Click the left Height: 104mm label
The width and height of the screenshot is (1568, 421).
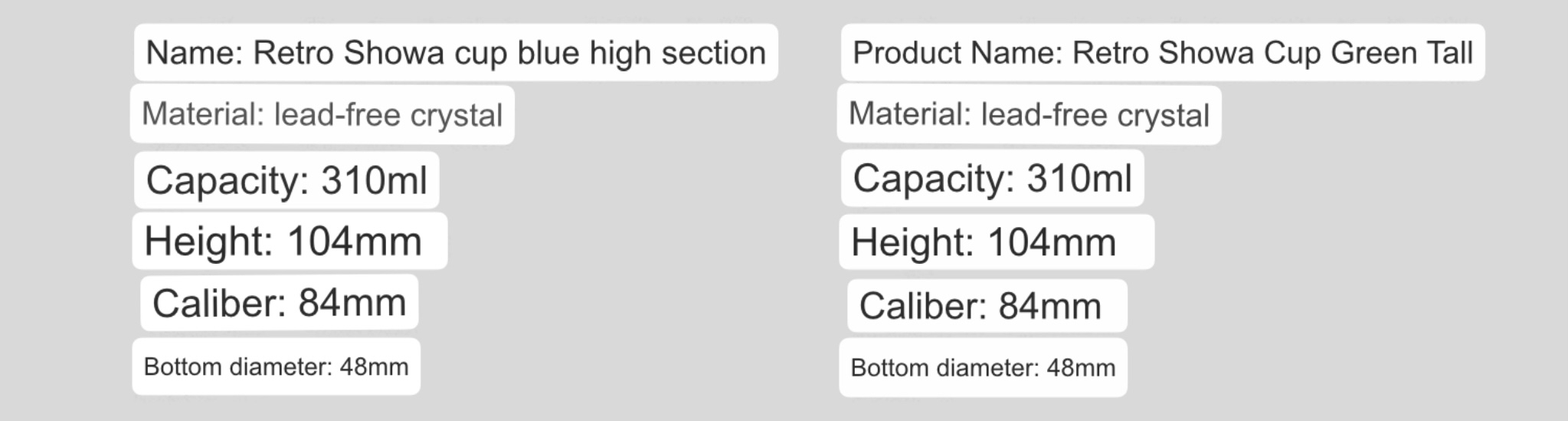pos(290,241)
